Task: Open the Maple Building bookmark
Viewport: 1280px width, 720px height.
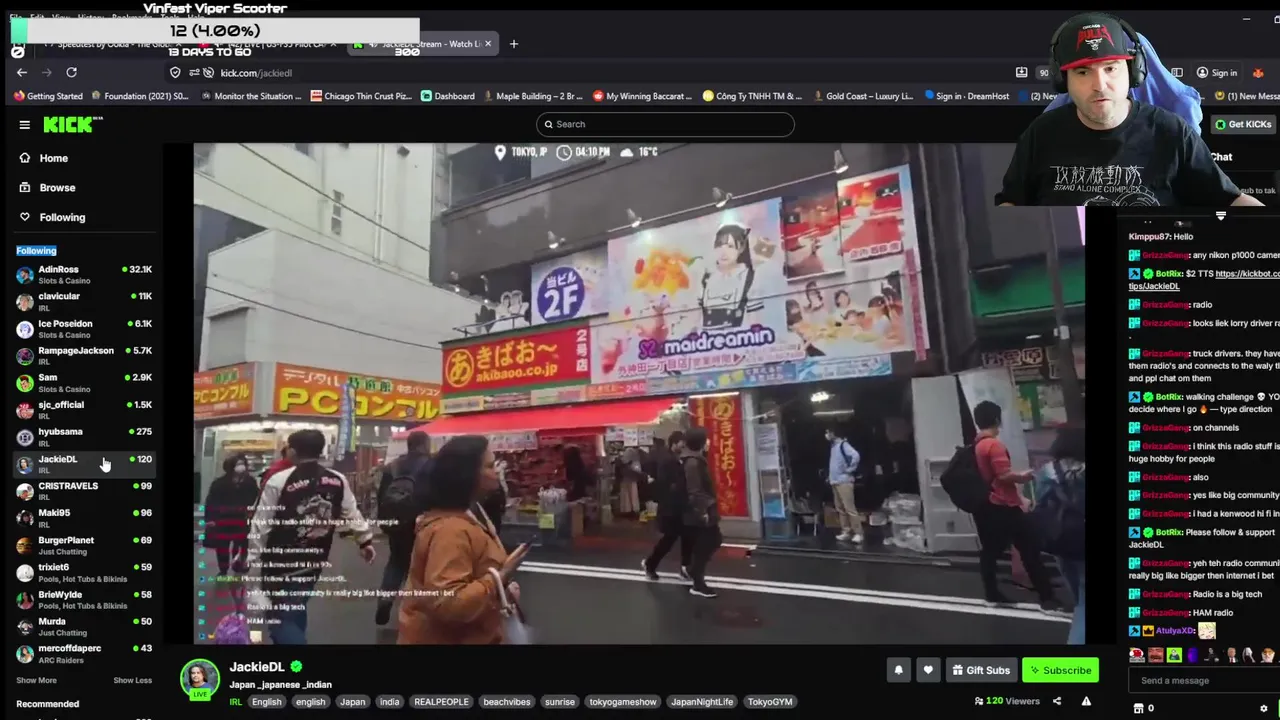Action: 533,96
